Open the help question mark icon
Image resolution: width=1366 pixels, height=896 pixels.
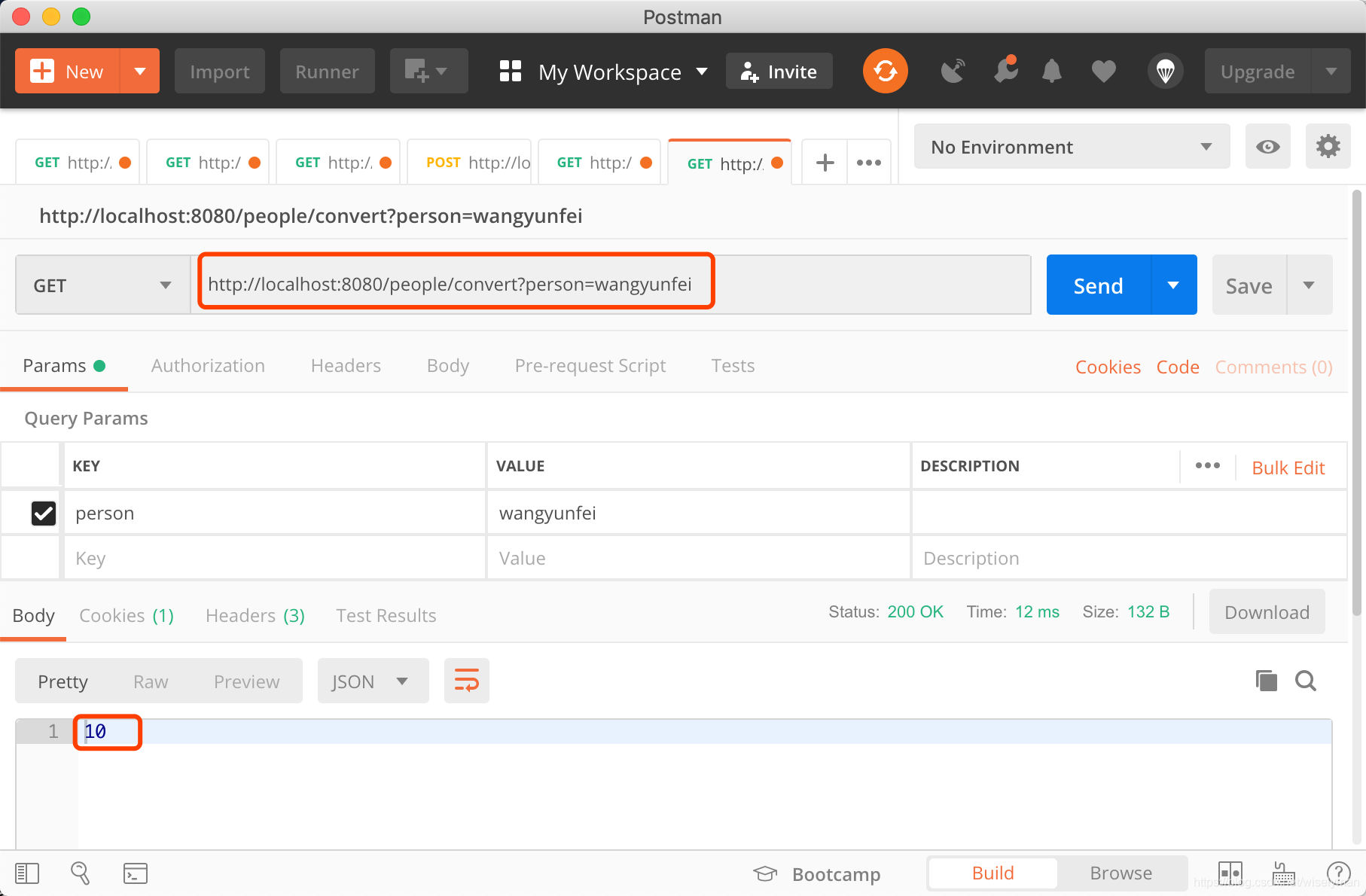1339,873
